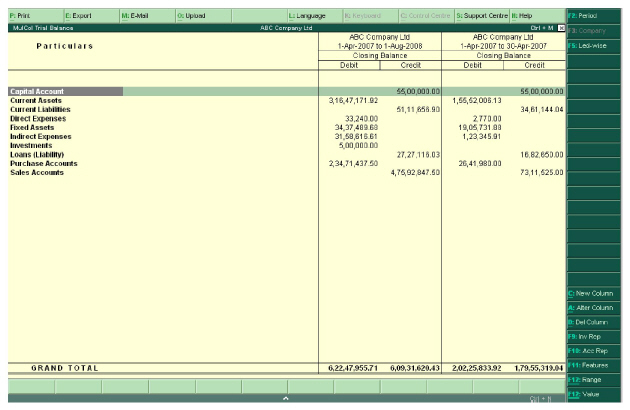Add a New Column
630x410 pixels.
pos(593,293)
